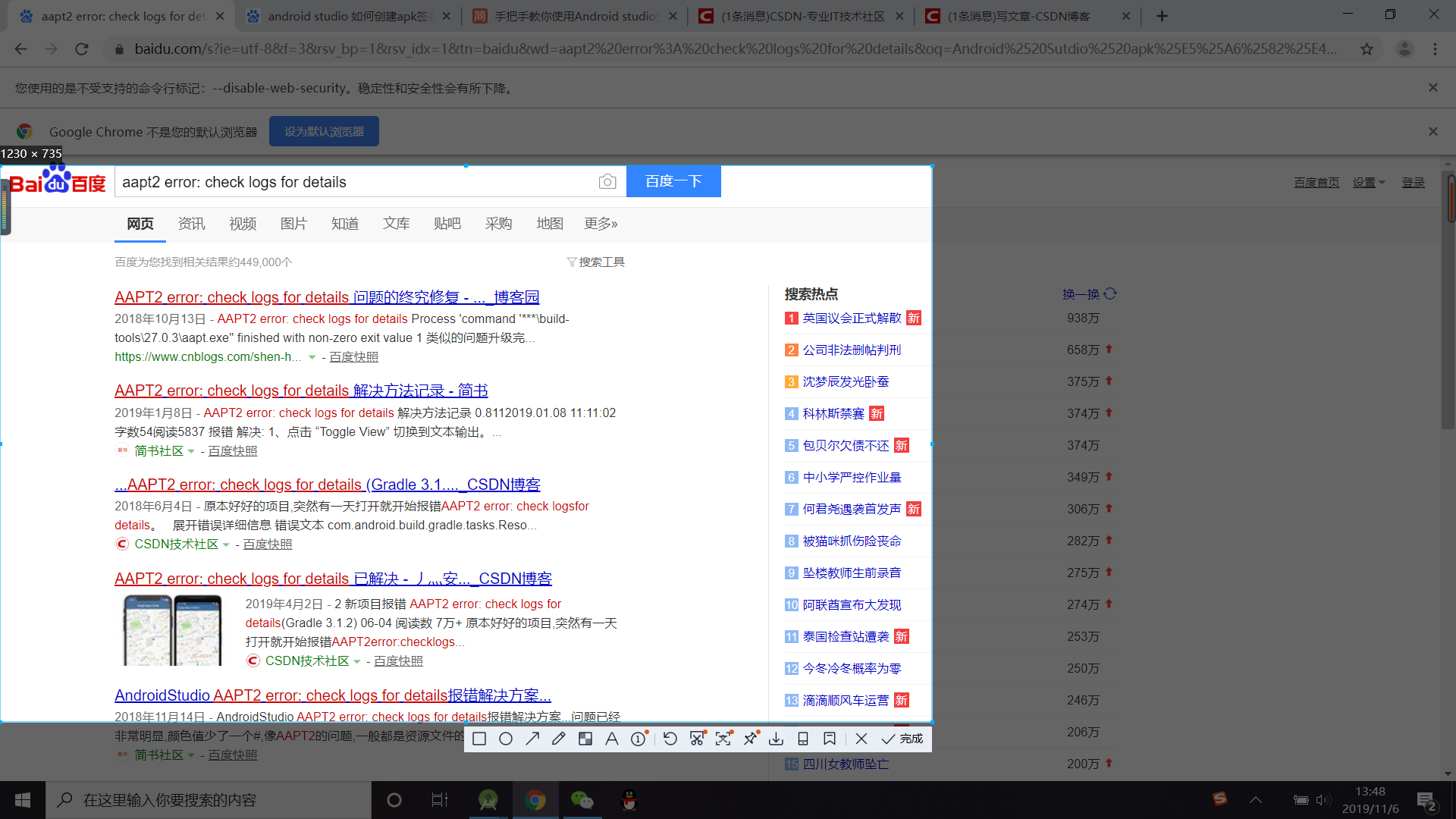Cancel the screenshot with the X icon
Image resolution: width=1456 pixels, height=819 pixels.
pos(861,739)
